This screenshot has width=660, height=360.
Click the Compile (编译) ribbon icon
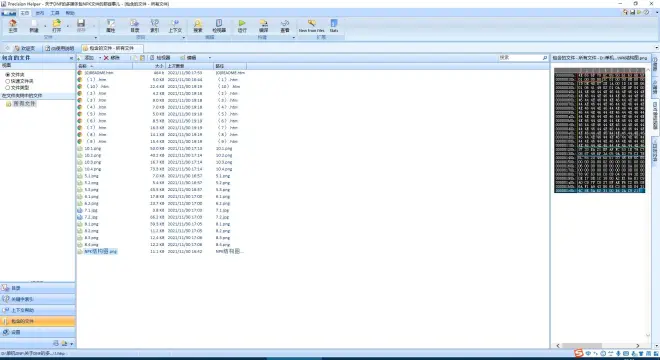click(263, 24)
